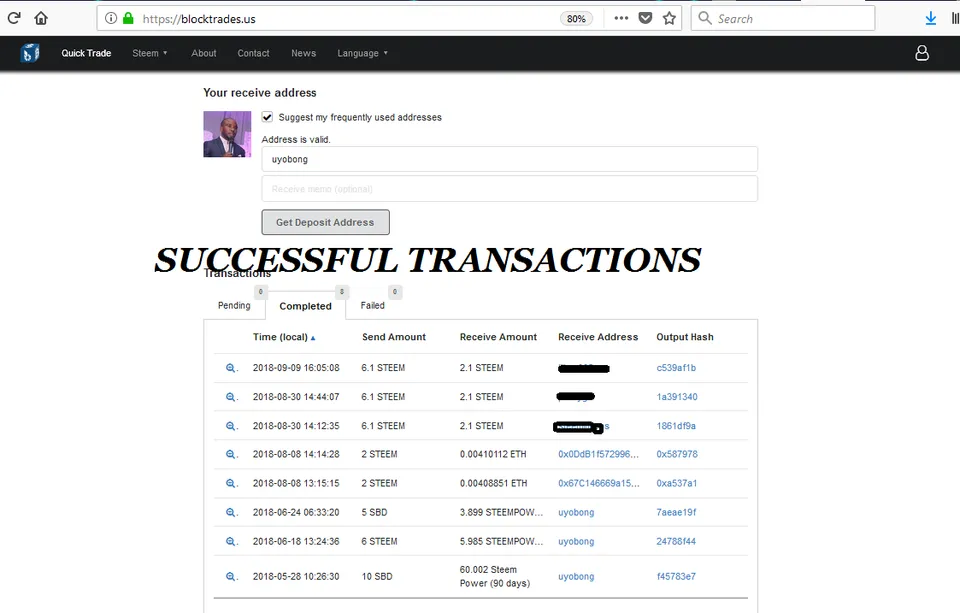Open uyobong link in 10 SBD row

point(576,576)
